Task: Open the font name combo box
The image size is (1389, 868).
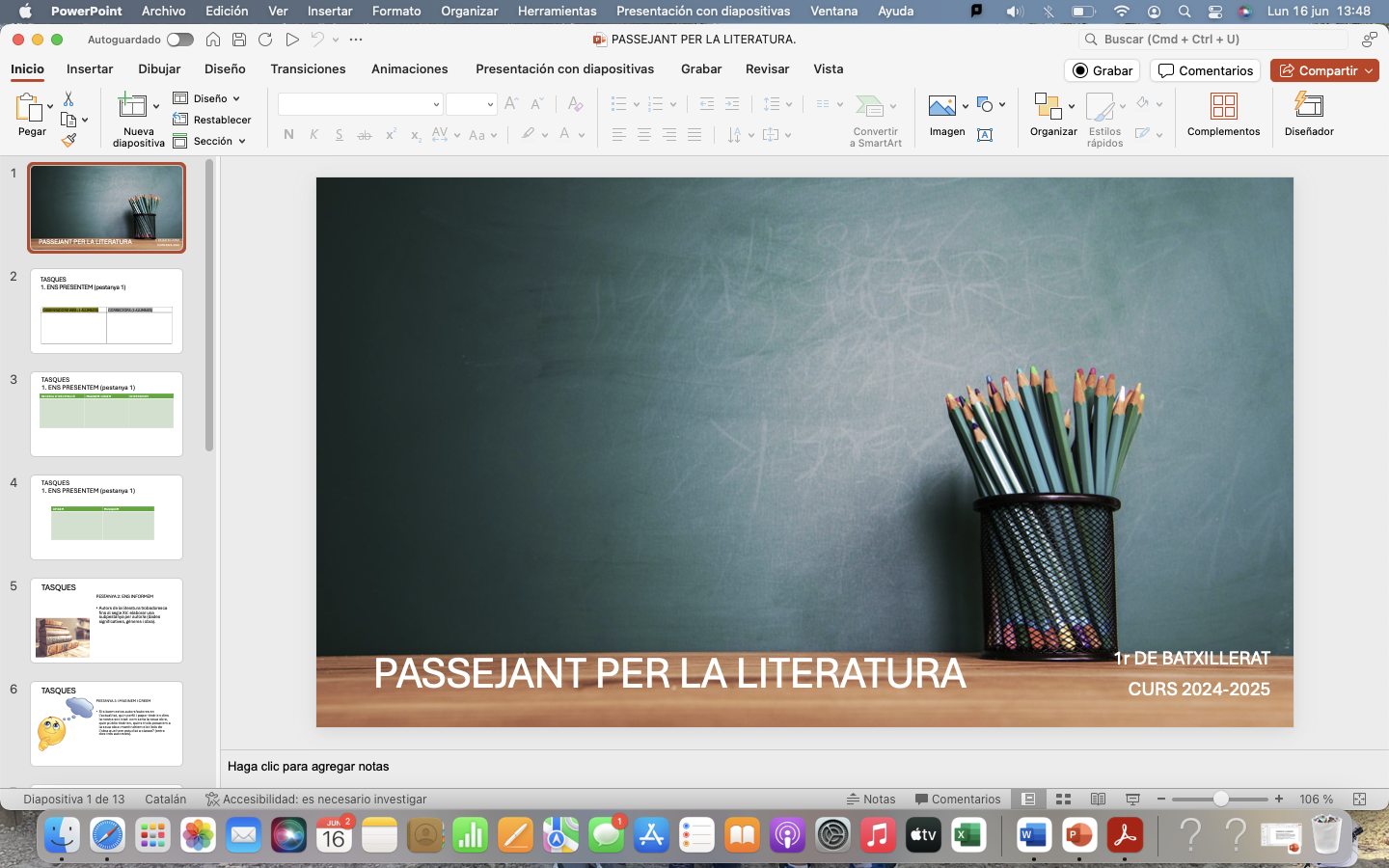Action: pyautogui.click(x=360, y=104)
